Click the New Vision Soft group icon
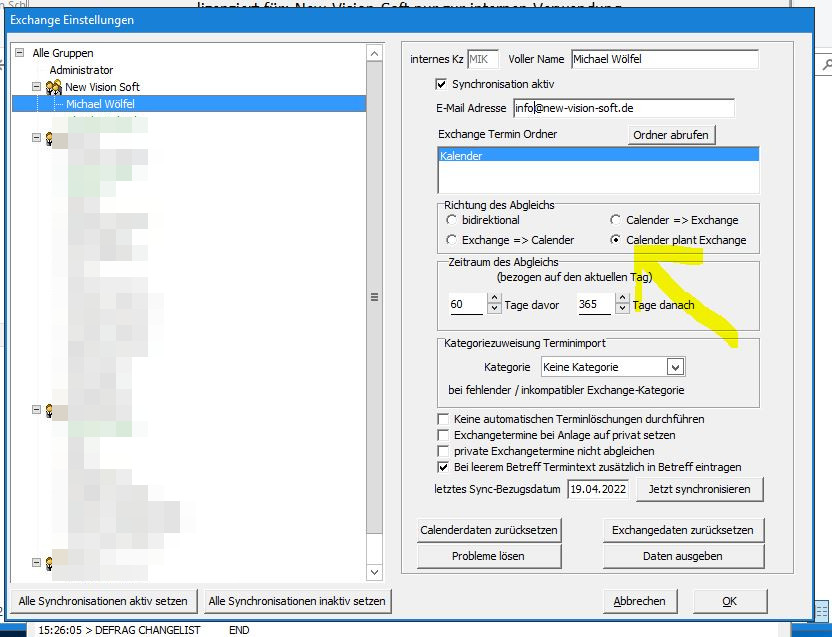 click(x=54, y=87)
